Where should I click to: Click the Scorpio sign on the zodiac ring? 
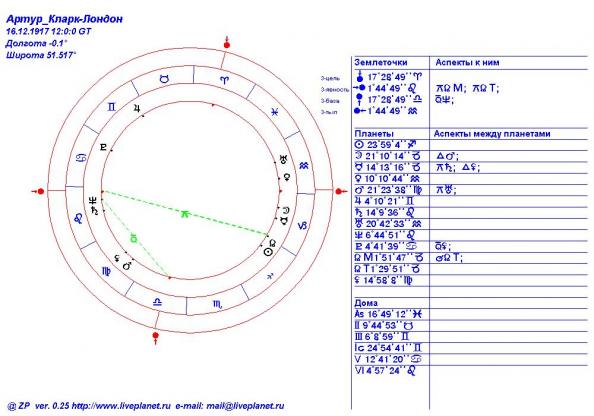click(x=217, y=304)
